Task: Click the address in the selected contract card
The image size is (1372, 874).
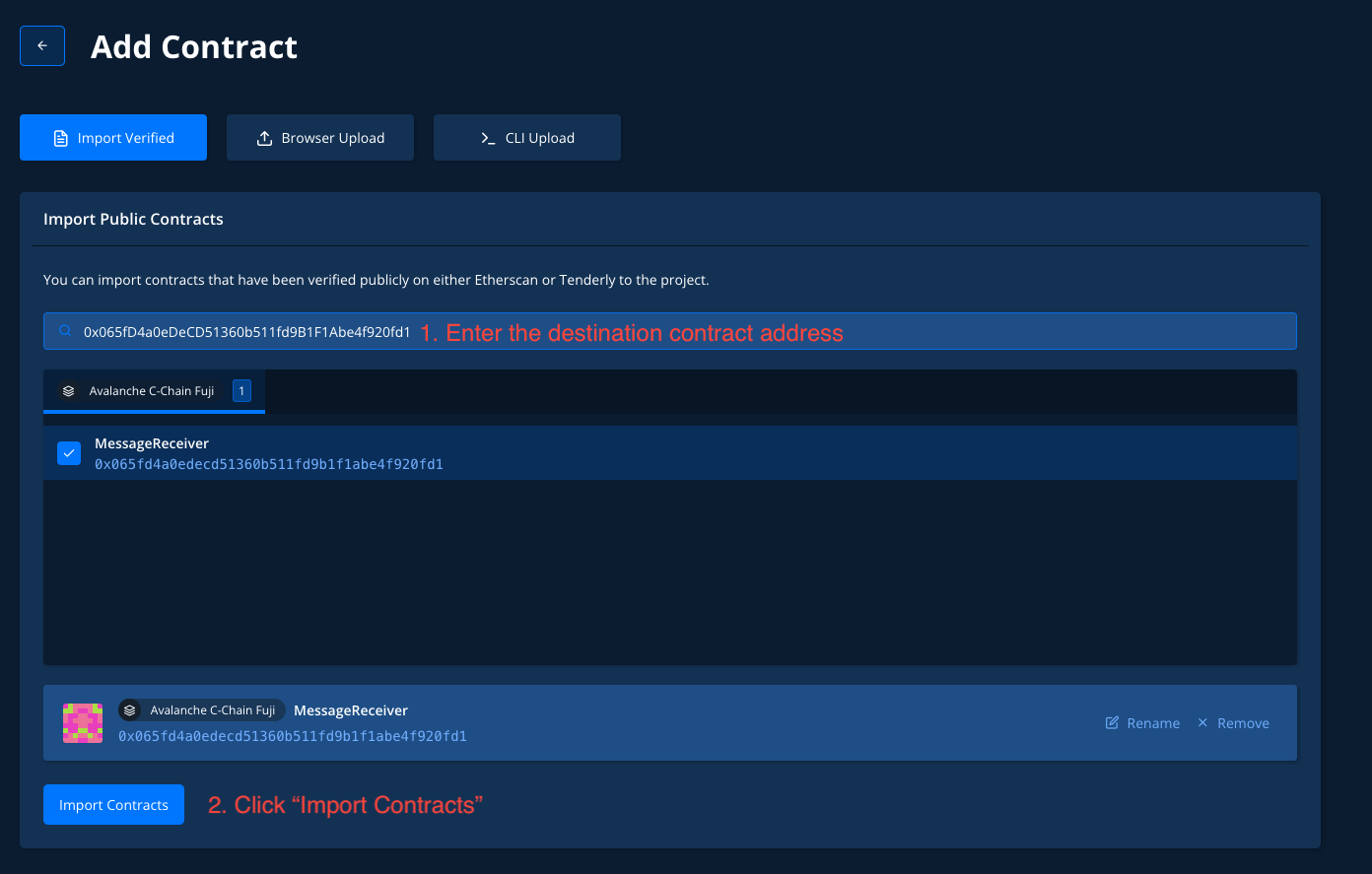Action: tap(292, 736)
